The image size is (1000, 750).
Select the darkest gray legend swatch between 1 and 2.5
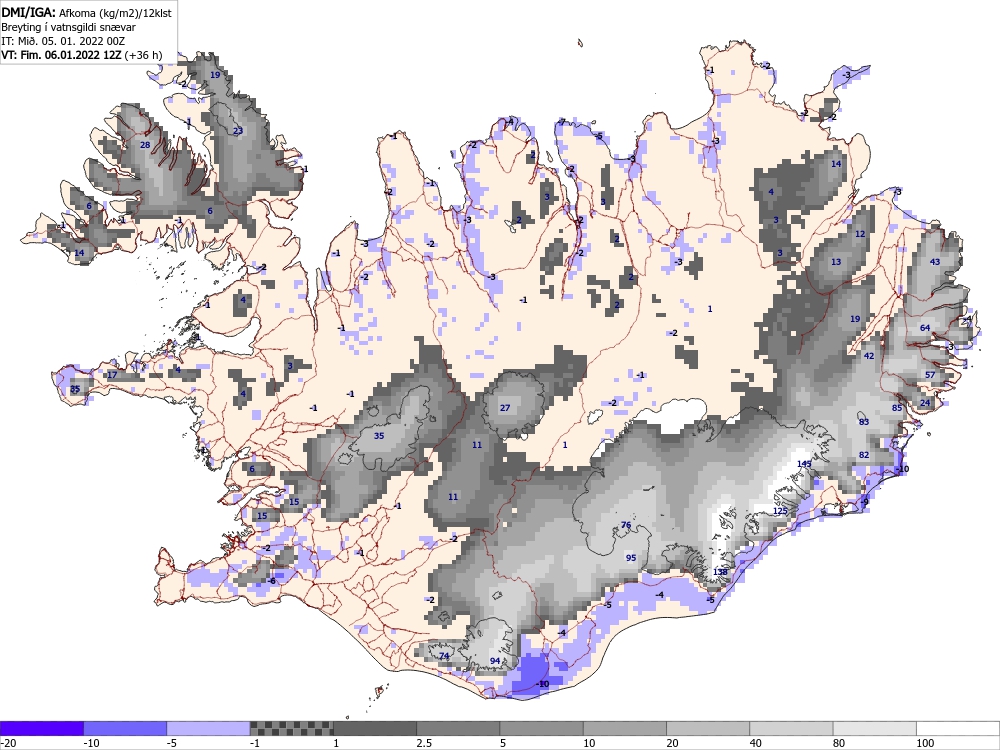click(x=375, y=728)
